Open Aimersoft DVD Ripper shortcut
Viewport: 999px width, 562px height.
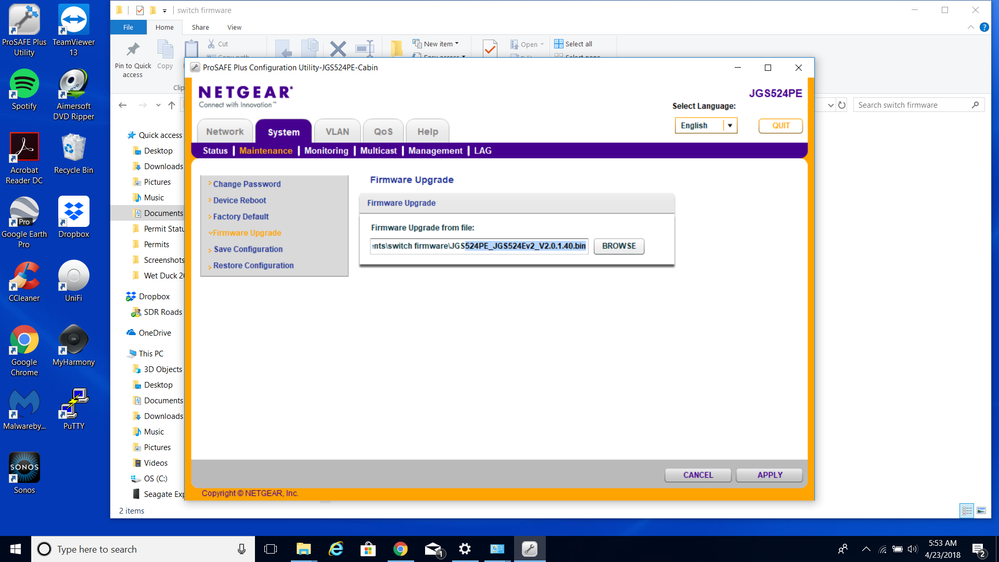73,94
